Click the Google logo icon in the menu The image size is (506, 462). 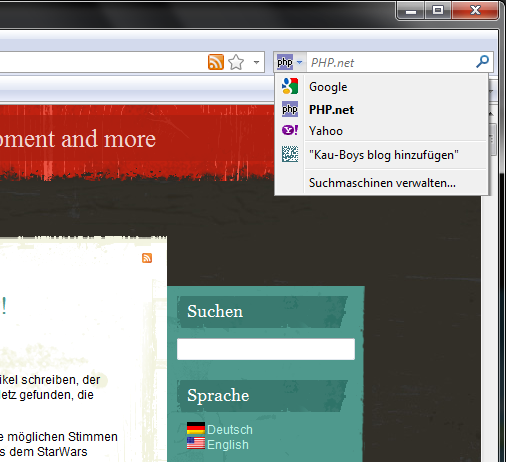(x=290, y=86)
